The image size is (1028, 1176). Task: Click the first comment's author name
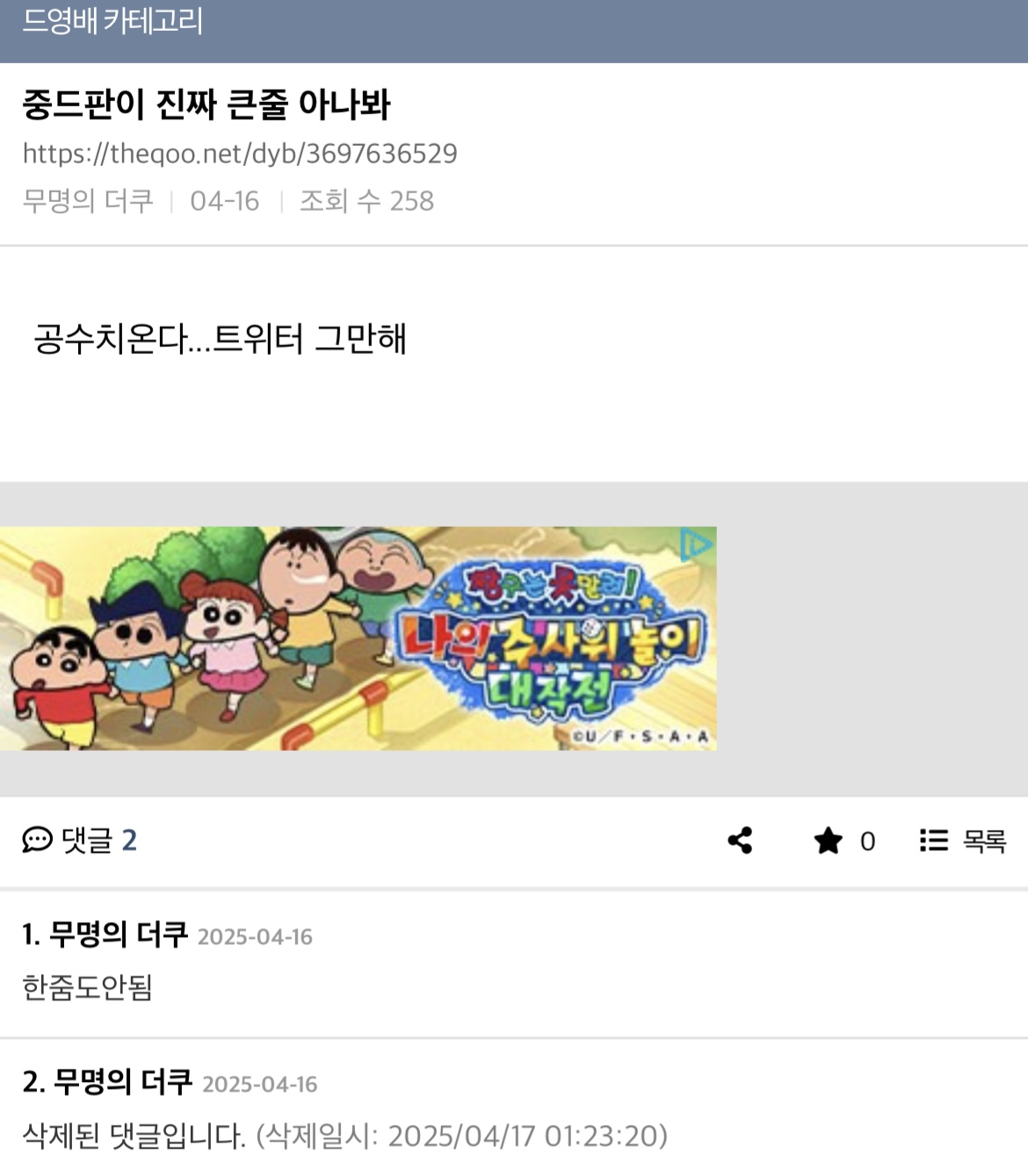pos(119,934)
